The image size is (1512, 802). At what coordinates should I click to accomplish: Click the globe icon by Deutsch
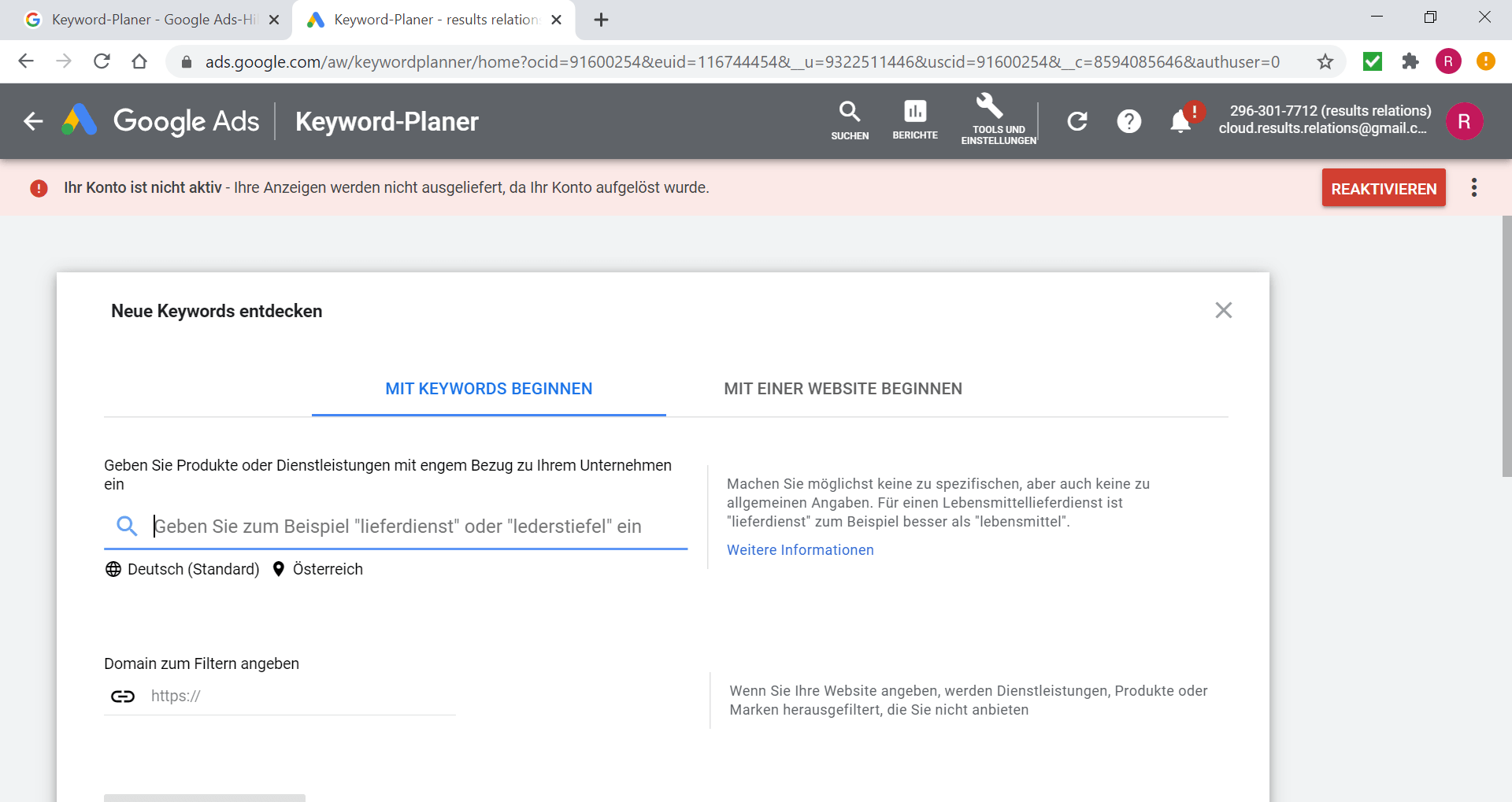click(113, 569)
